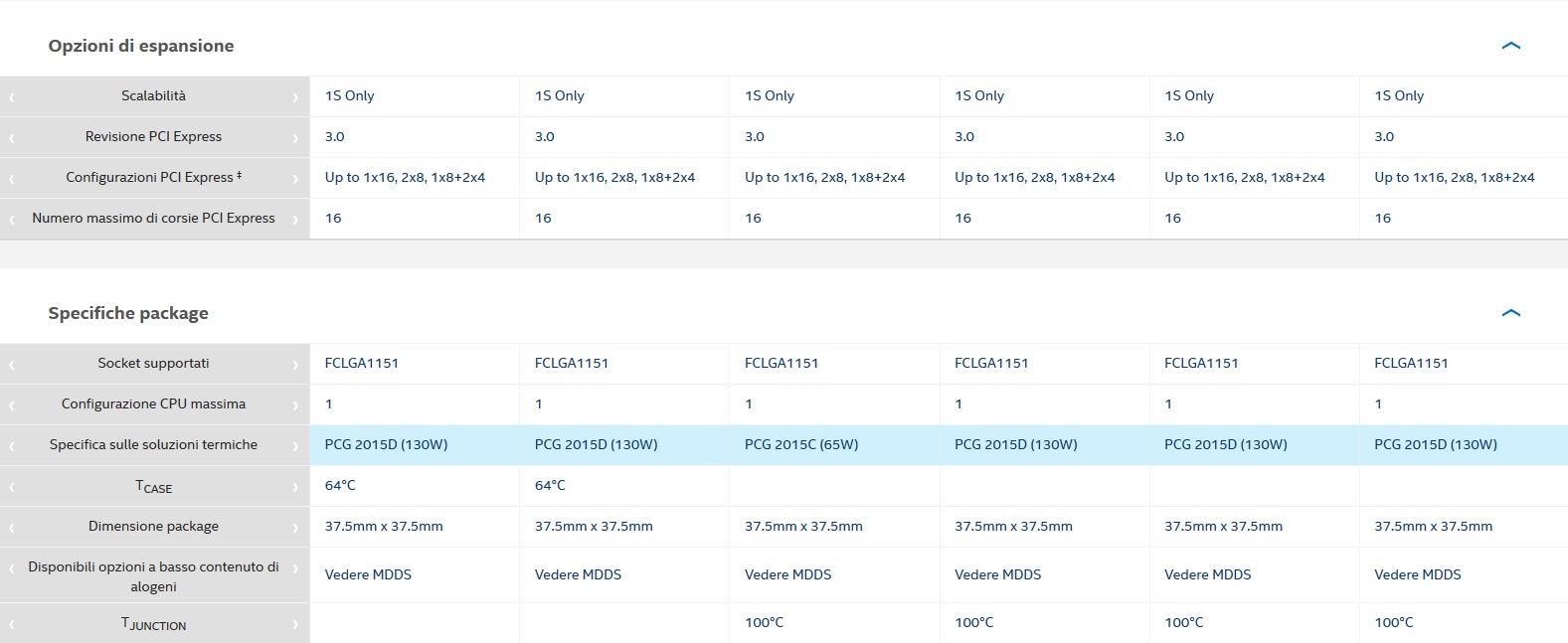The width and height of the screenshot is (1568, 643).
Task: Click the Opzioni di espansione heading
Action: point(141,46)
